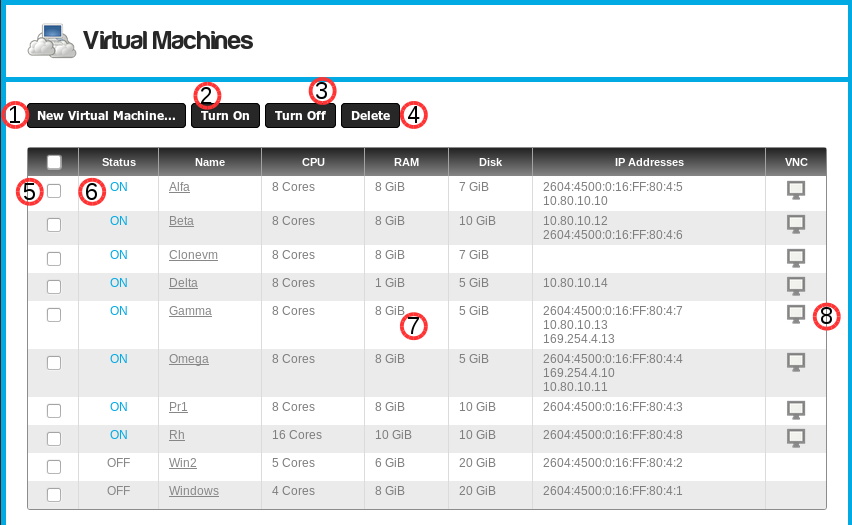This screenshot has height=525, width=852.
Task: Open VNC console for Delta
Action: point(795,286)
